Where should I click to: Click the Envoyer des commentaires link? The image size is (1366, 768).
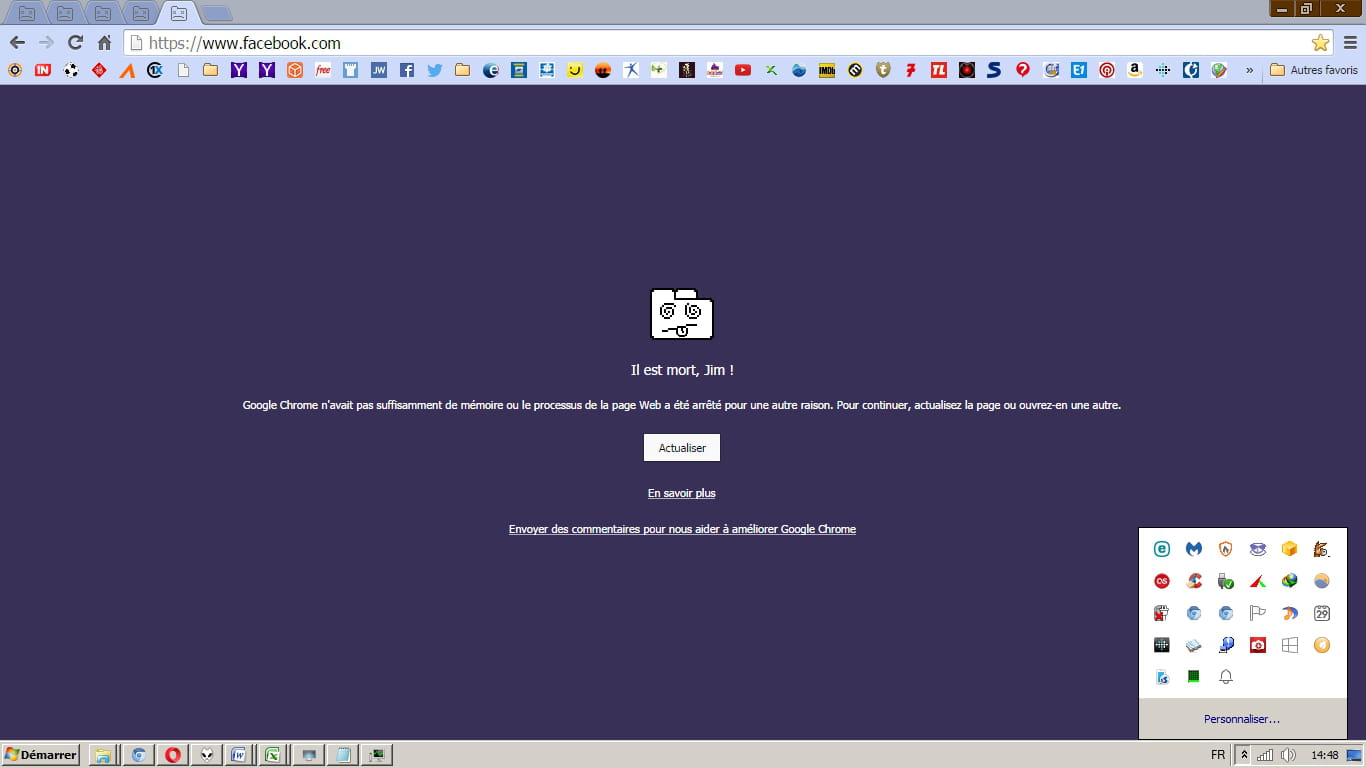(682, 529)
